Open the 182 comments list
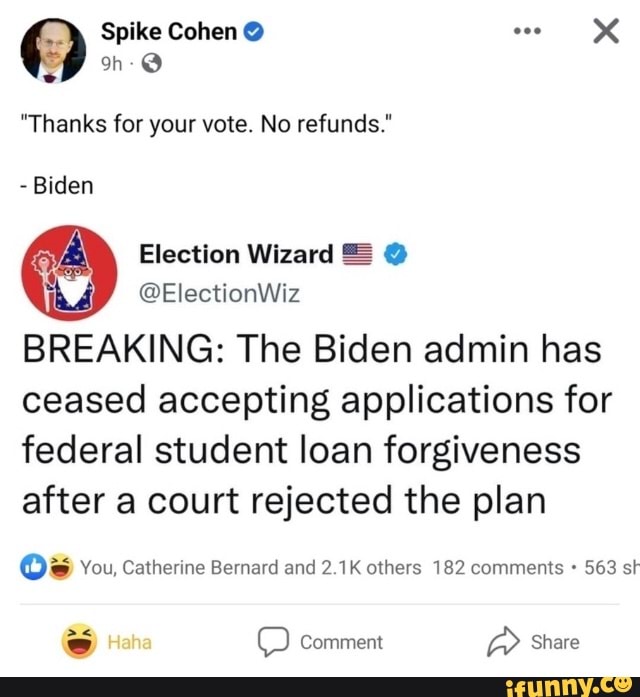 coord(498,568)
